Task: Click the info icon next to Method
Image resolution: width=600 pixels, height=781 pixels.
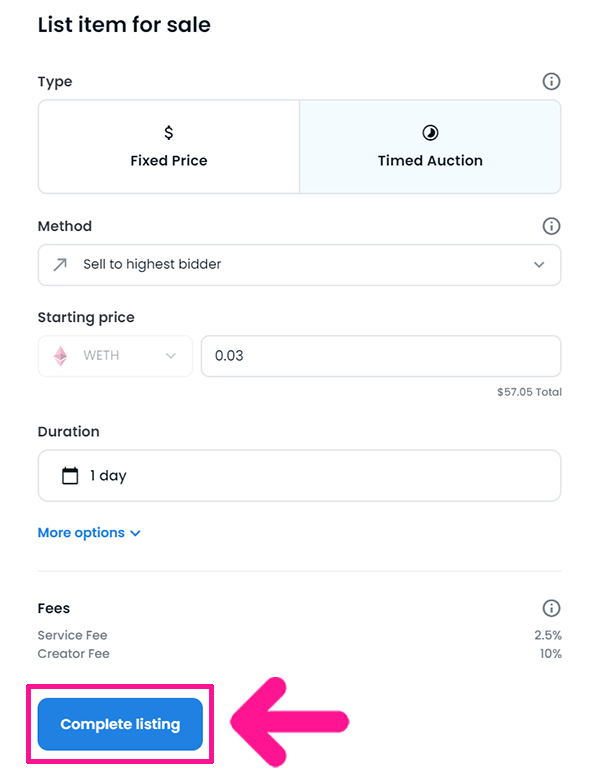Action: (x=551, y=226)
